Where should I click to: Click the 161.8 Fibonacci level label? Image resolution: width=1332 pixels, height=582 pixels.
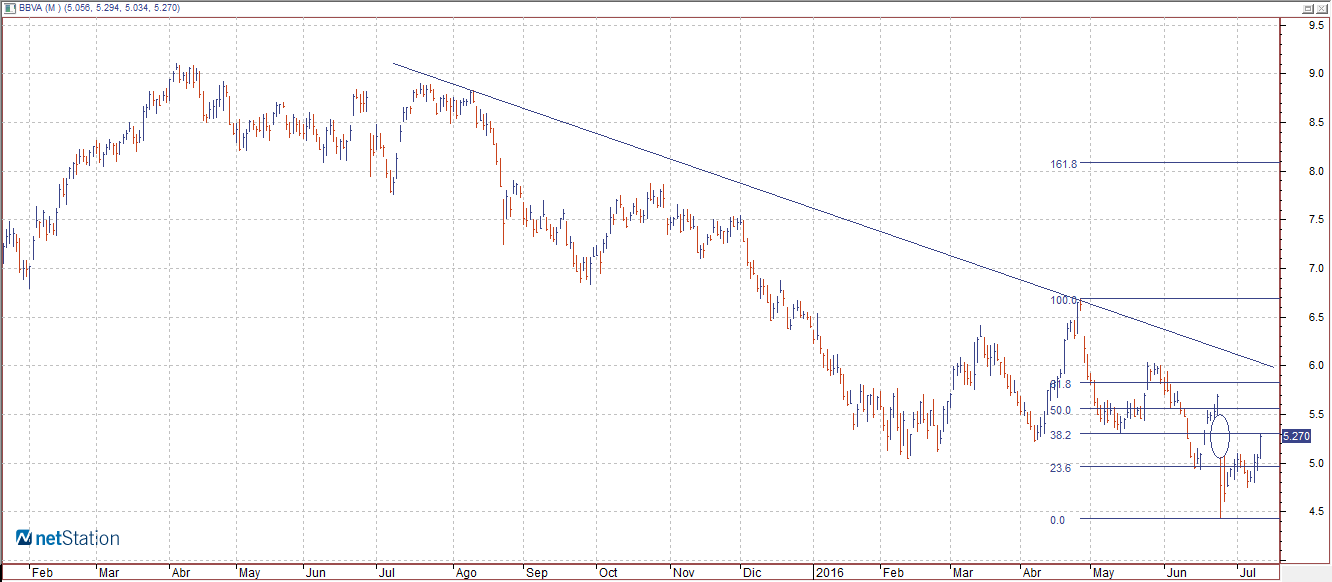(1062, 163)
